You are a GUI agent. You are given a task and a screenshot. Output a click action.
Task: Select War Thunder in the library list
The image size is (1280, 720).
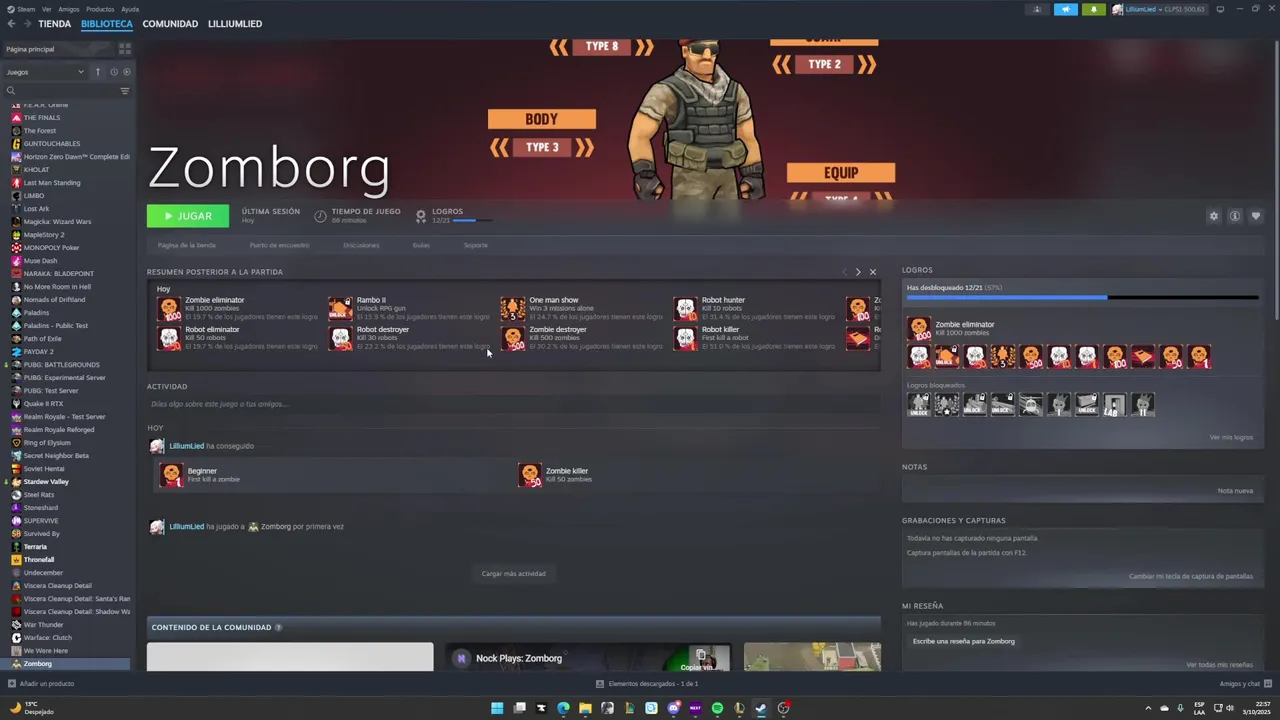[x=43, y=625]
